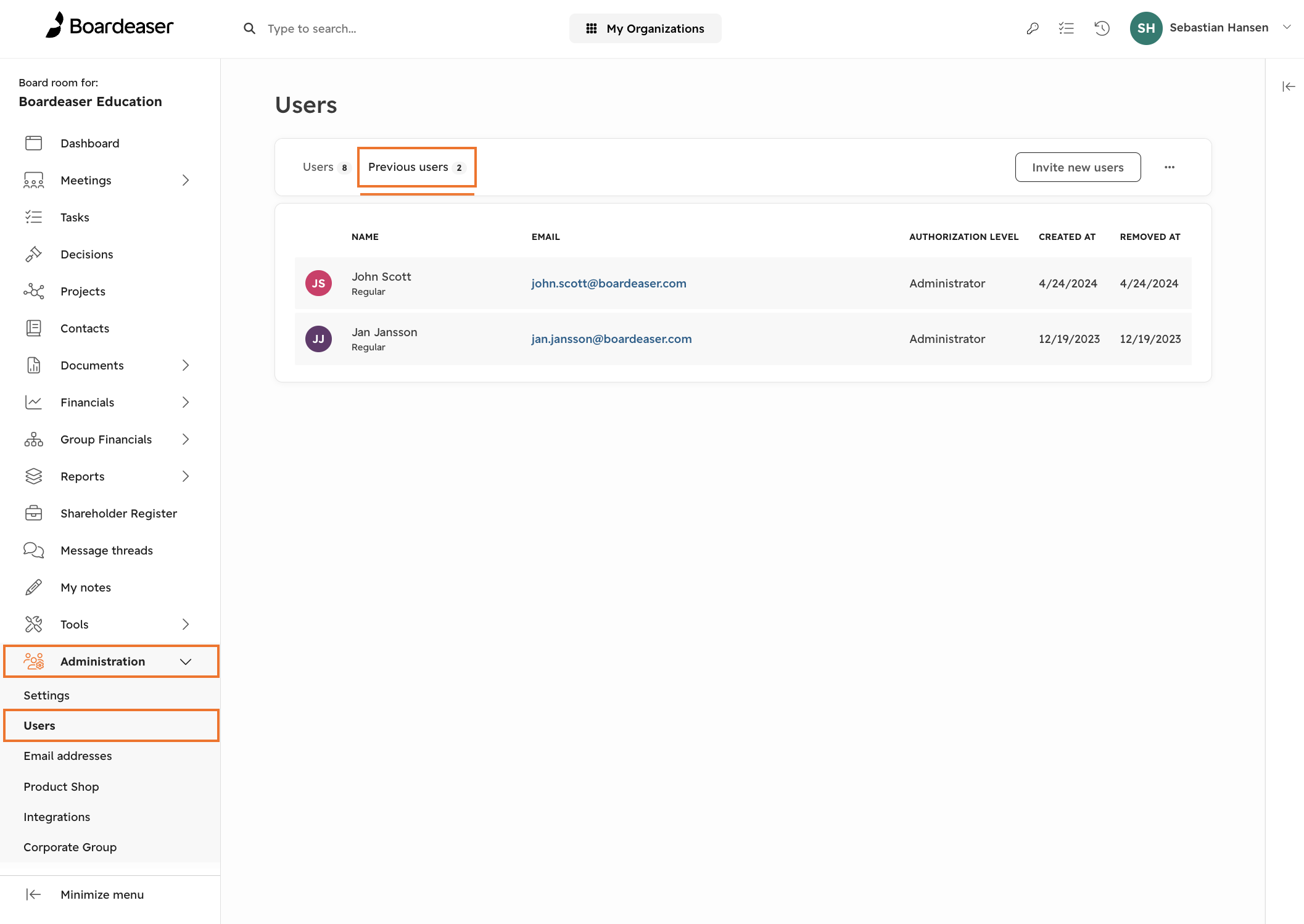Expand the Documents submenu chevron

[186, 365]
